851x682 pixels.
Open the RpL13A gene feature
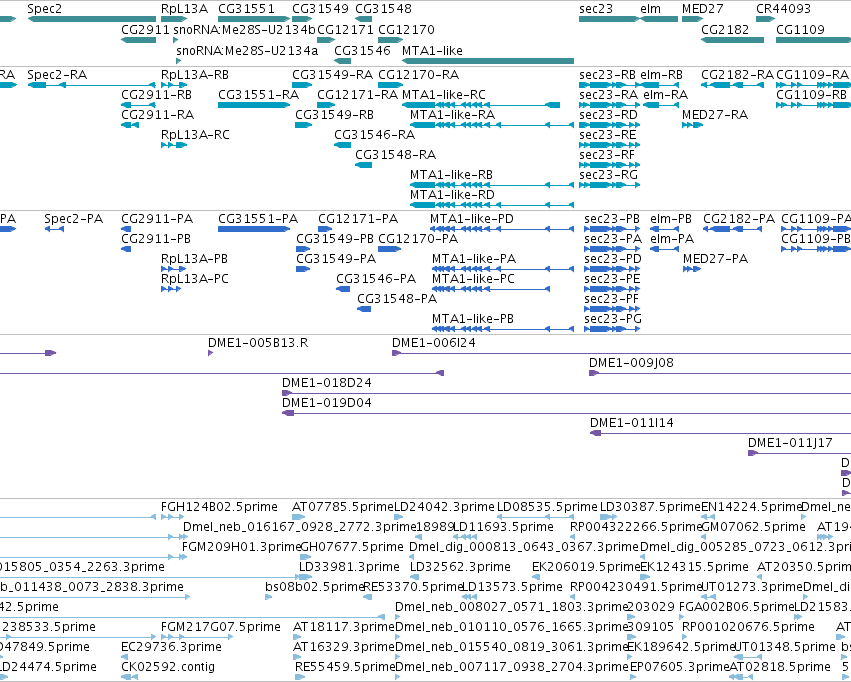tap(174, 19)
